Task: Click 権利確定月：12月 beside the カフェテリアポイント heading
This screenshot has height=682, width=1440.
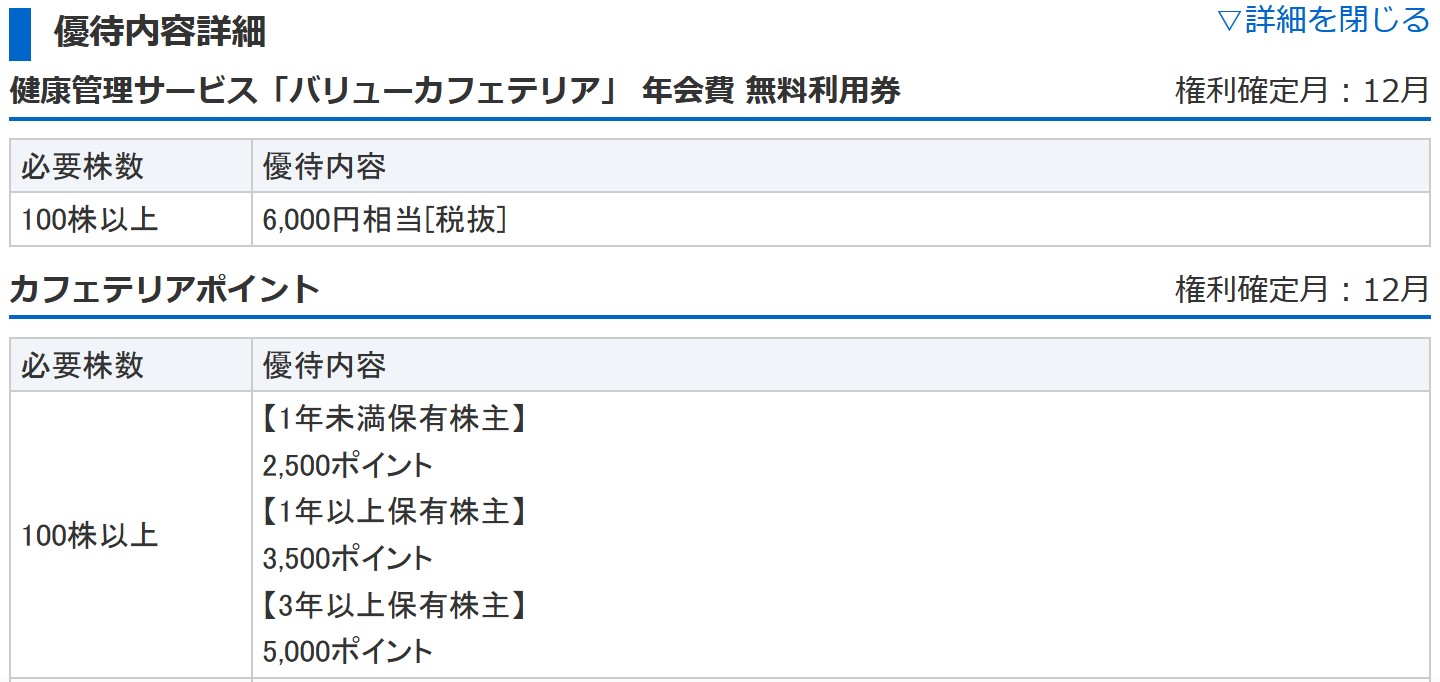Action: coord(1302,289)
